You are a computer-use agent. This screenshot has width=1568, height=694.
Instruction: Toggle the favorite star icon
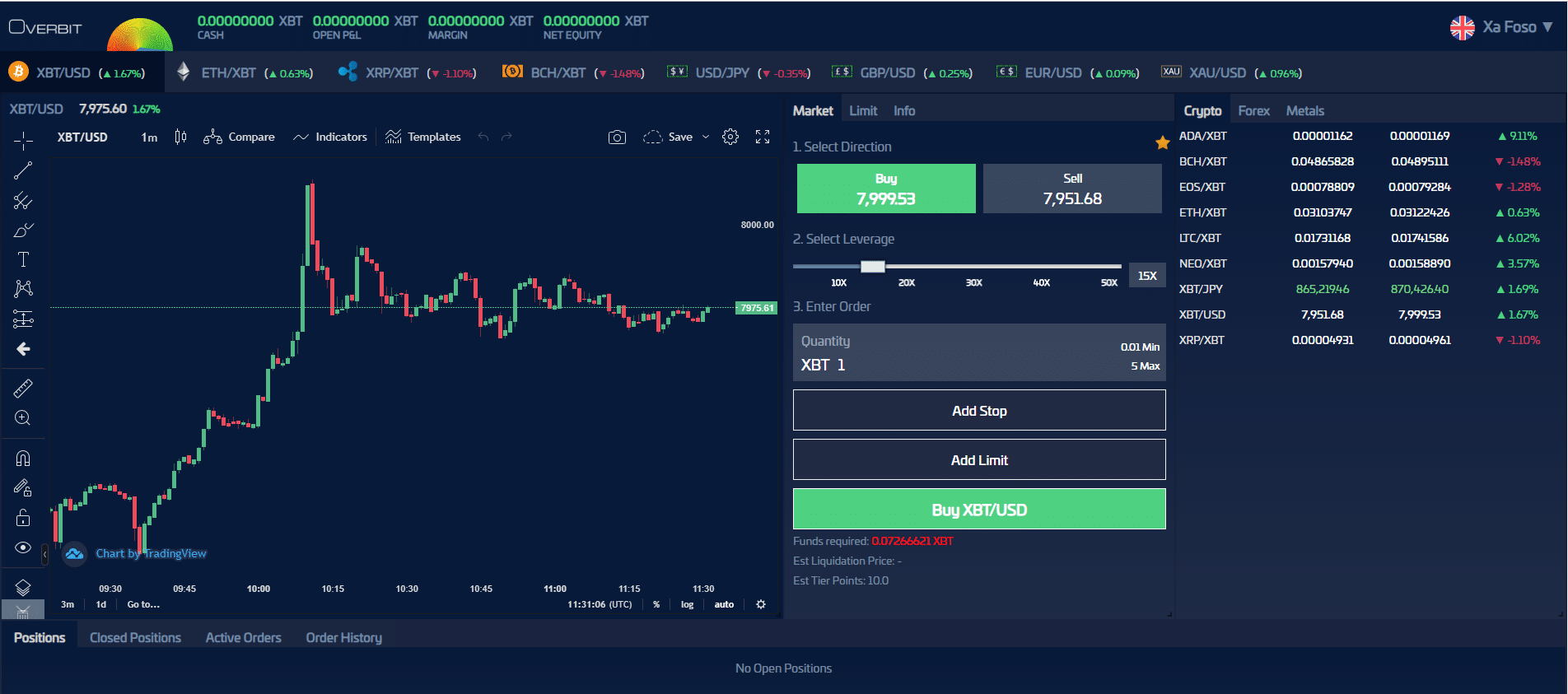1162,143
